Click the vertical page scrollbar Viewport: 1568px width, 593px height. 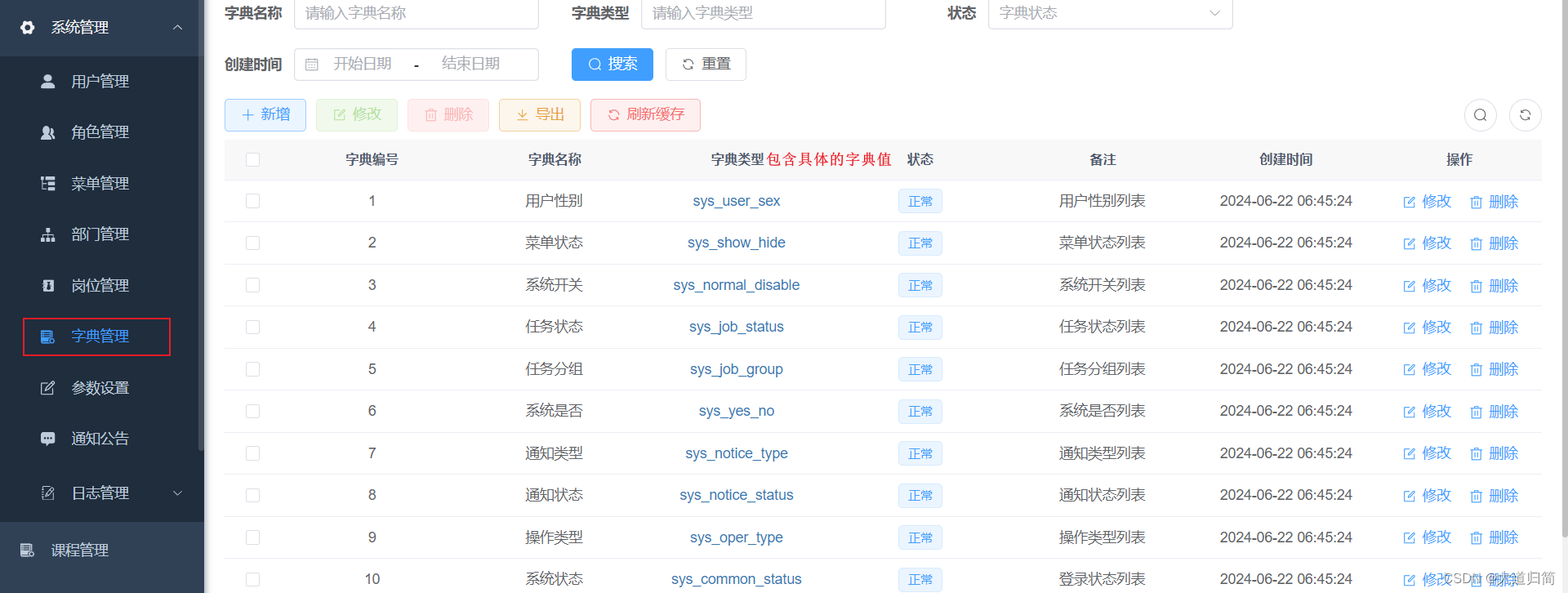1563,270
